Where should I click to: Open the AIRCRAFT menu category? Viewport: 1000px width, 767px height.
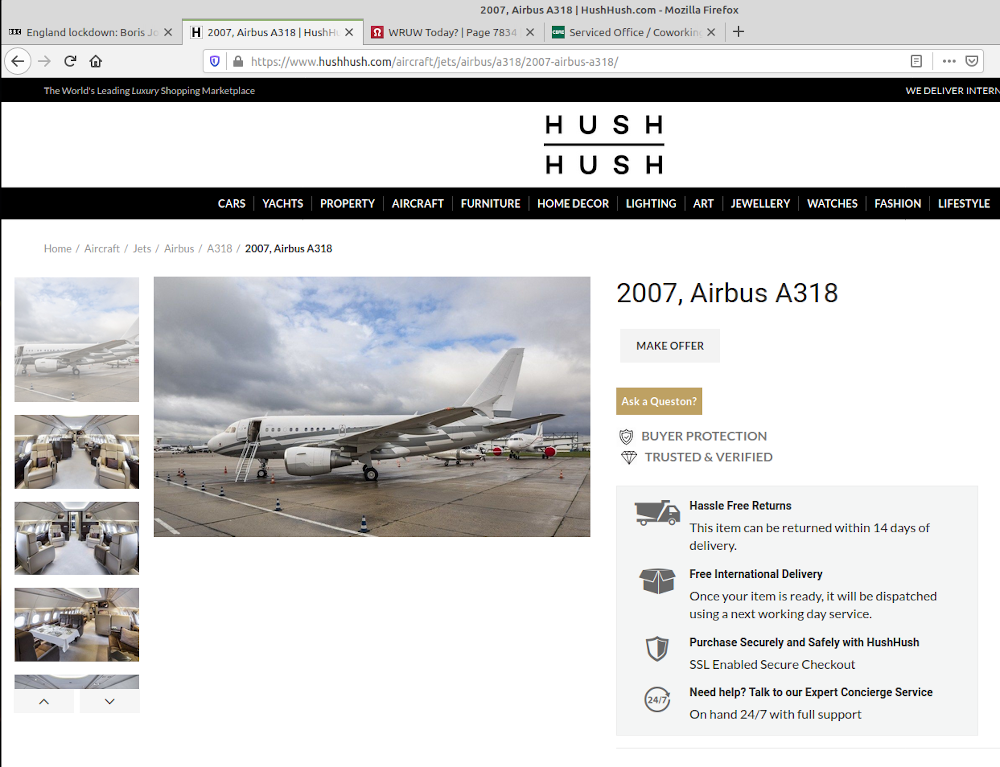tap(417, 203)
